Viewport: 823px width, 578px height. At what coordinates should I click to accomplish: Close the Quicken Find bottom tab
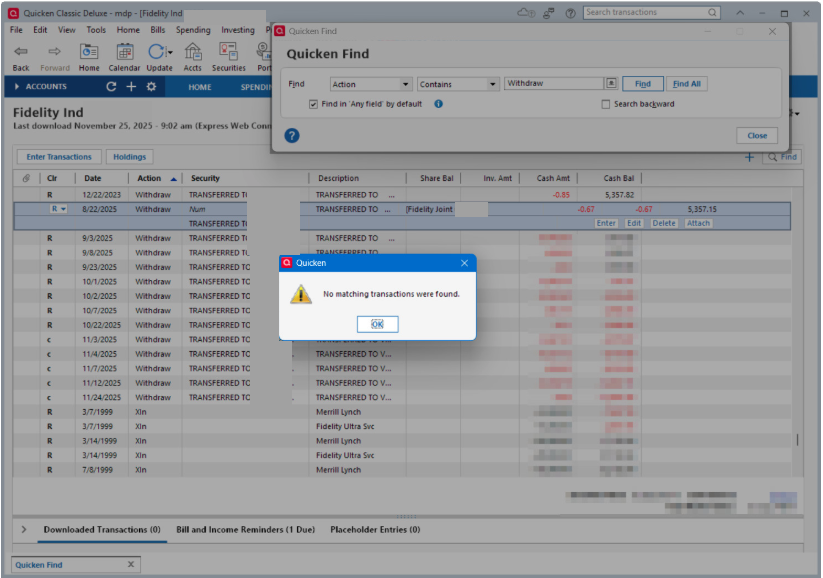131,564
